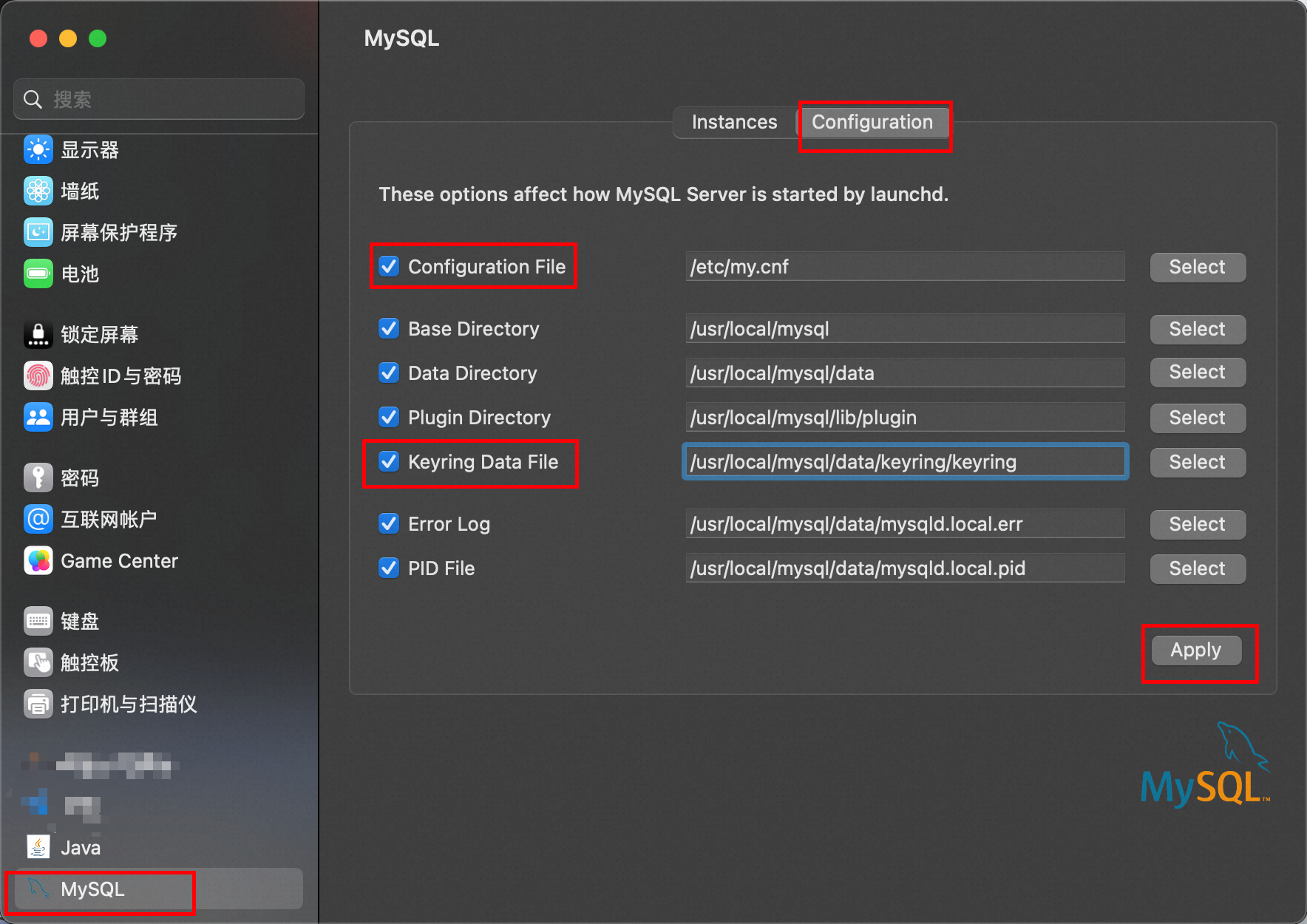1307x924 pixels.
Task: Open the 显示器 display settings icon
Action: pos(38,150)
